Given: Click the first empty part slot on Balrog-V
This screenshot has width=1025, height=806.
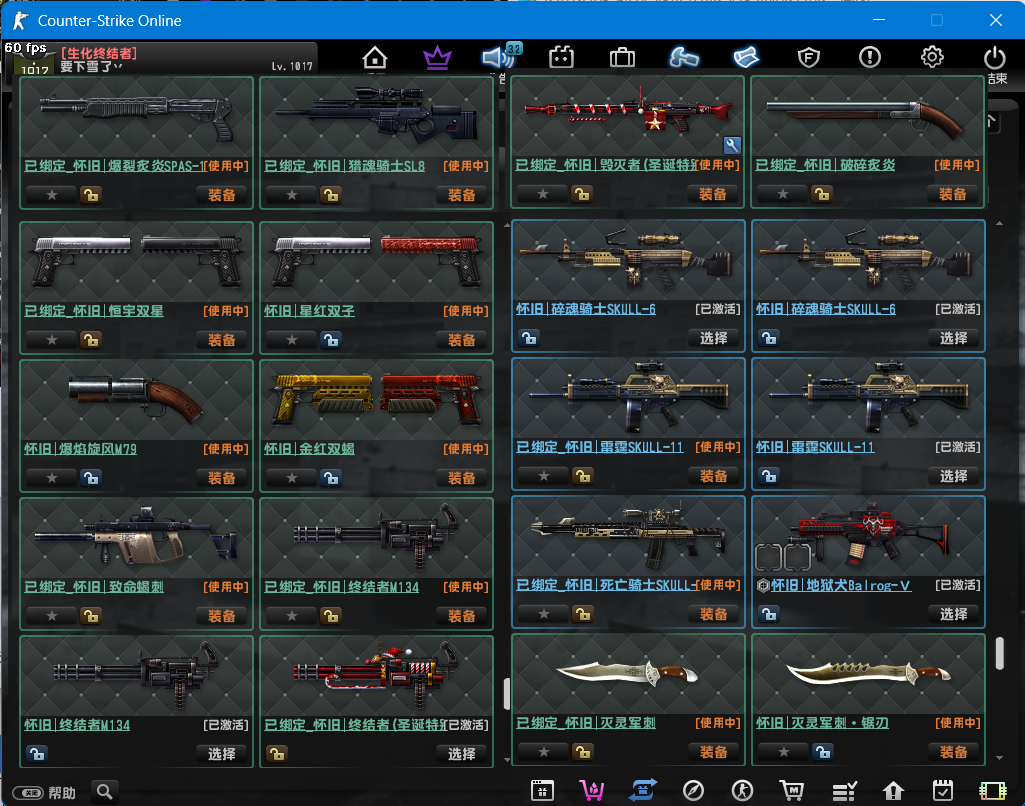Looking at the screenshot, I should point(769,558).
